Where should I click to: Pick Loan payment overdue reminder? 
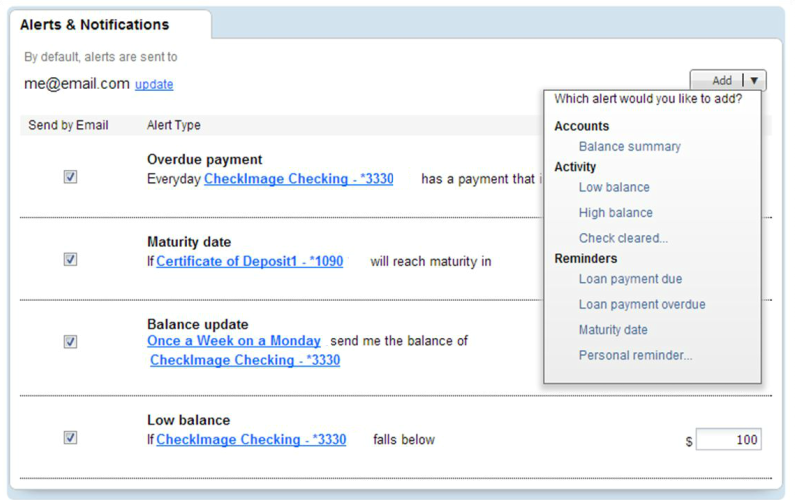641,305
